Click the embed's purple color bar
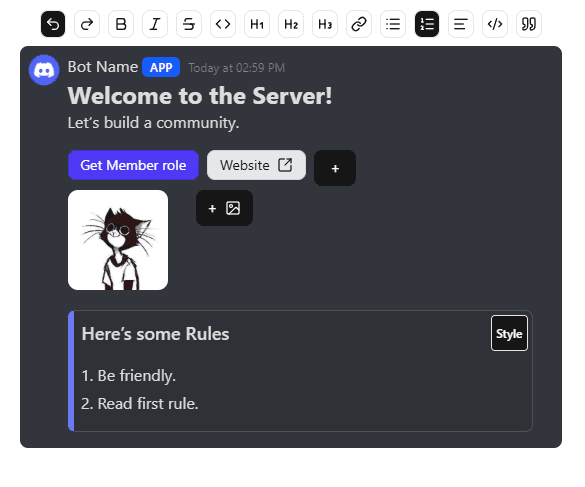 (x=71, y=371)
